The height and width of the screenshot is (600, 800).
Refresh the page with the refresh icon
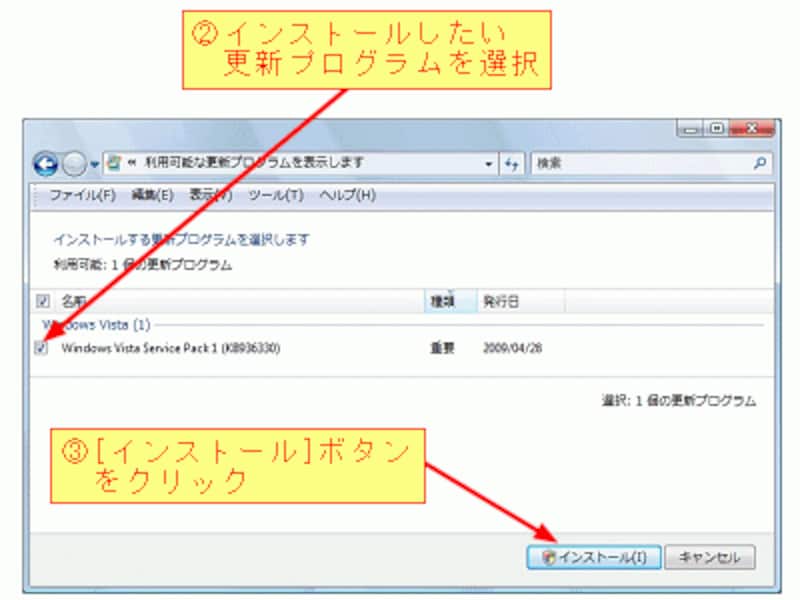[x=511, y=164]
